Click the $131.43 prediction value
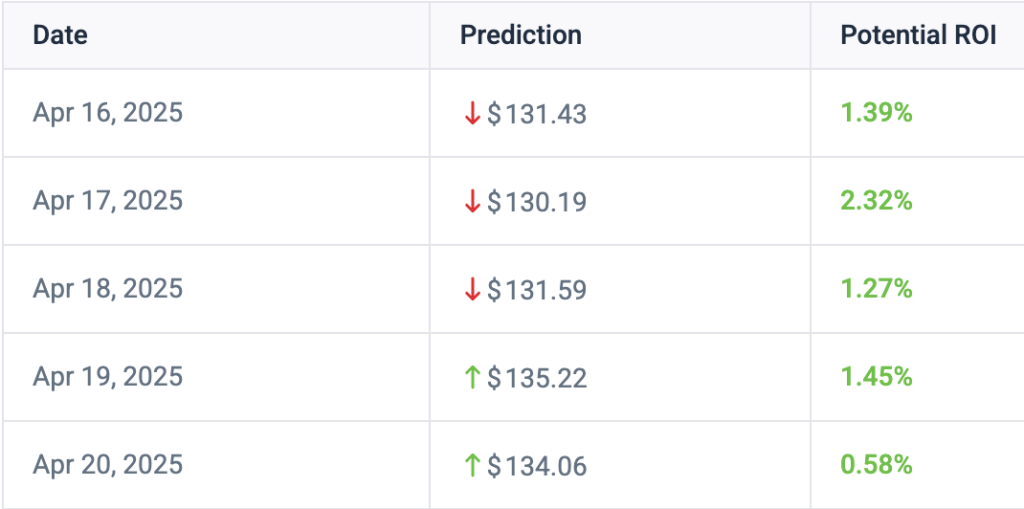 [537, 114]
